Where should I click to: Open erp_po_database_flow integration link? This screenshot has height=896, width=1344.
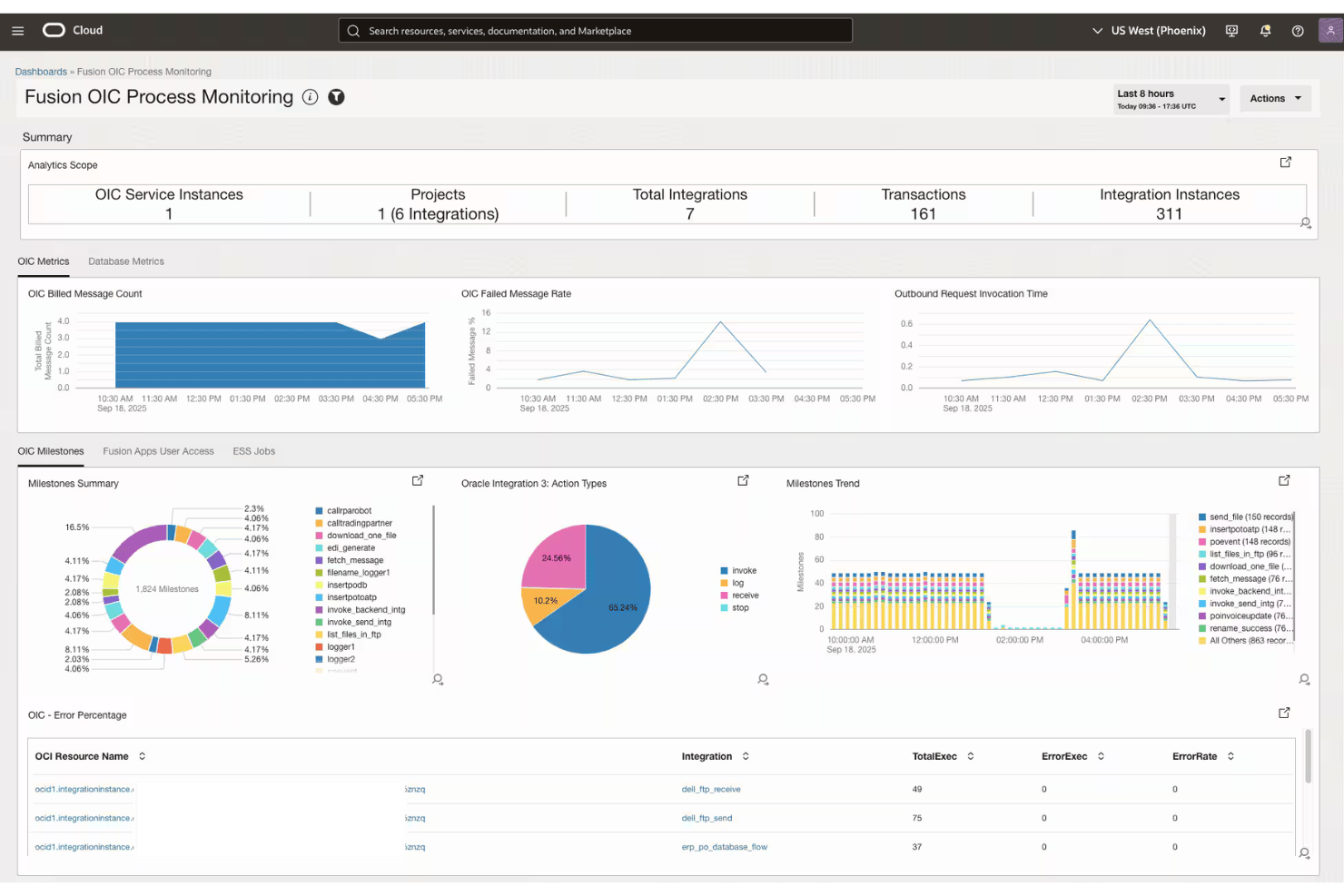[x=724, y=847]
